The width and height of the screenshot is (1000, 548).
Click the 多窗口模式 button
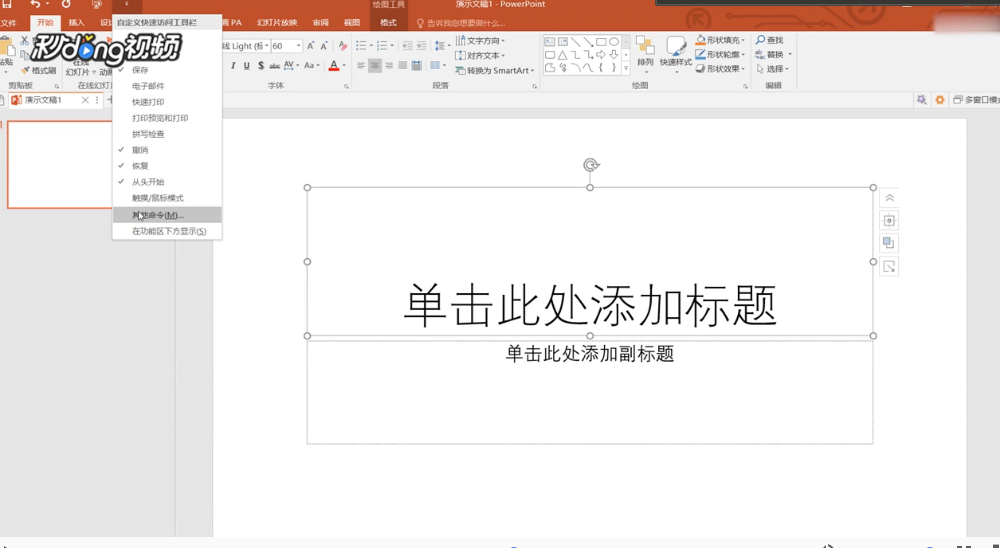click(x=976, y=100)
